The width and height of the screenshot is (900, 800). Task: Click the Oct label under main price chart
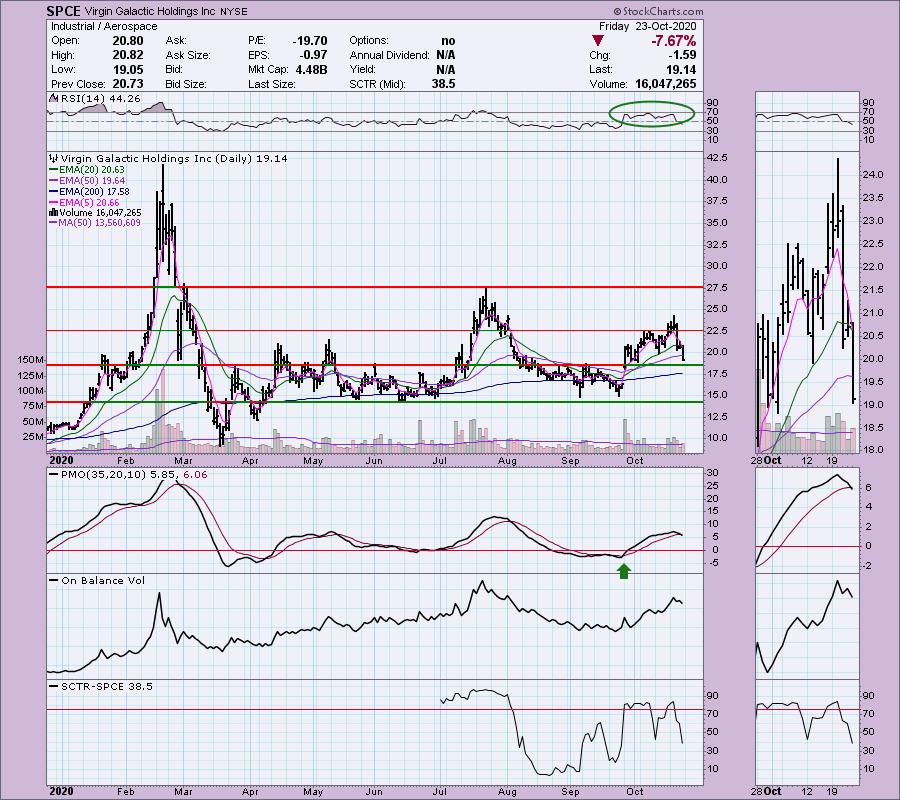634,461
